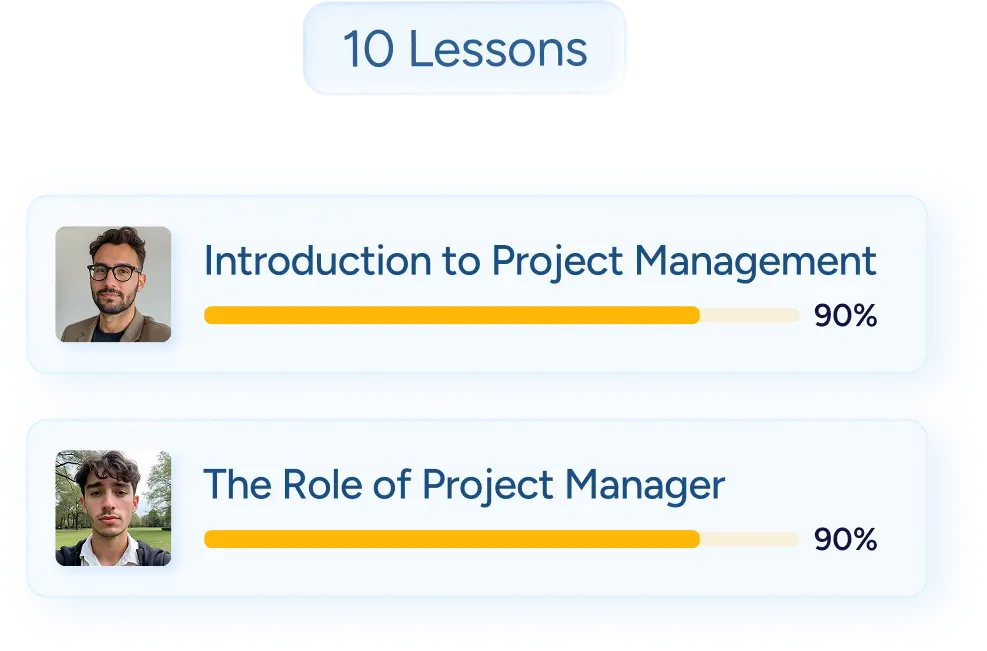
Task: Click the word "Lessons" in the top badge
Action: 498,49
